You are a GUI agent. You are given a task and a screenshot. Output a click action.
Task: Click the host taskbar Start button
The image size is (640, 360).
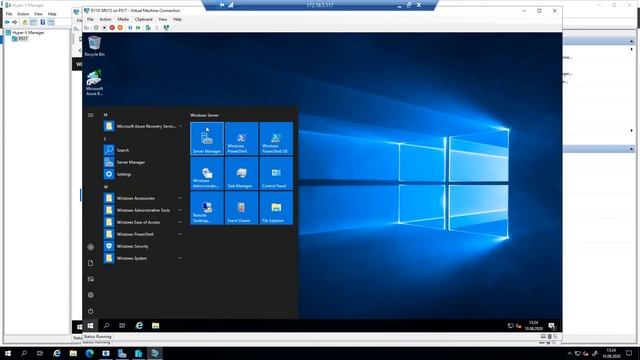(x=8, y=353)
